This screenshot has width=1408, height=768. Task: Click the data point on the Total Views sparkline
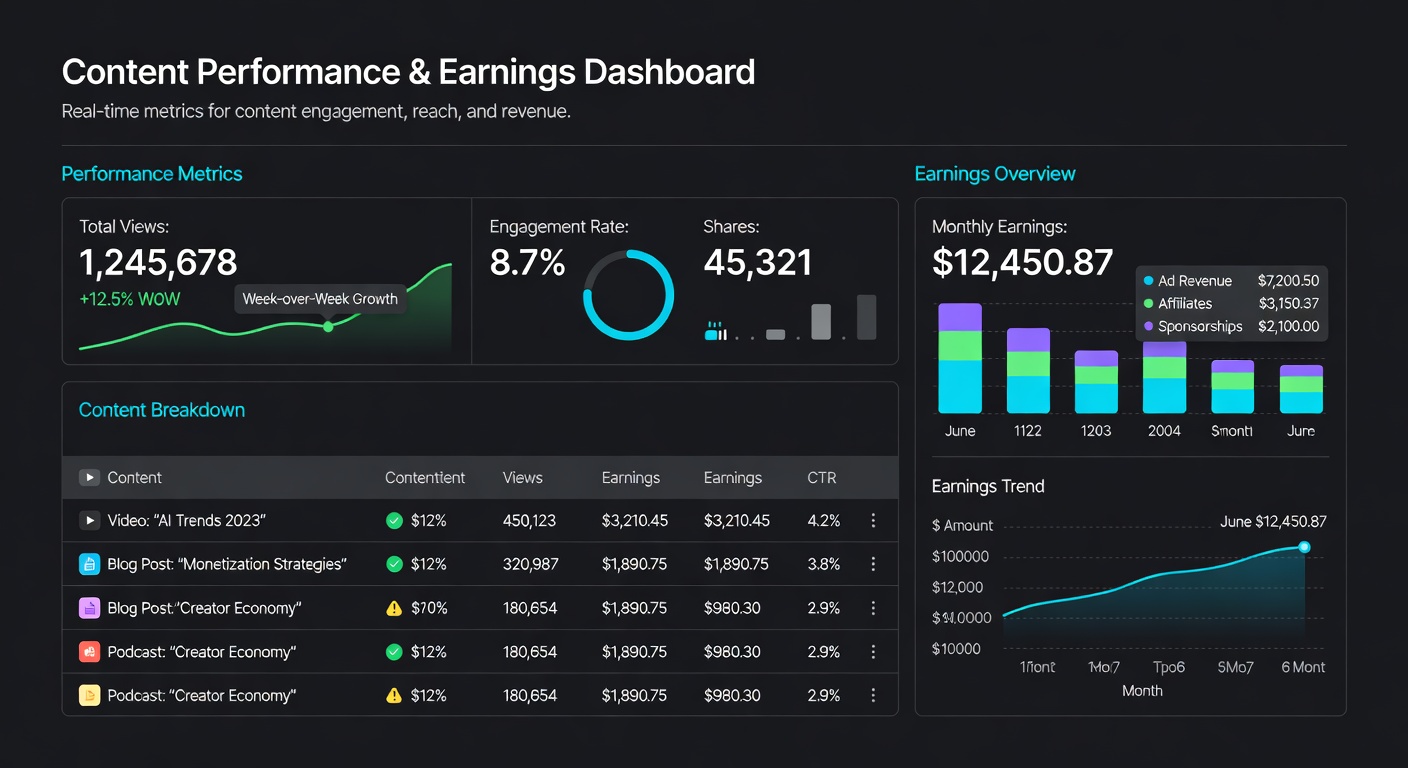(328, 327)
